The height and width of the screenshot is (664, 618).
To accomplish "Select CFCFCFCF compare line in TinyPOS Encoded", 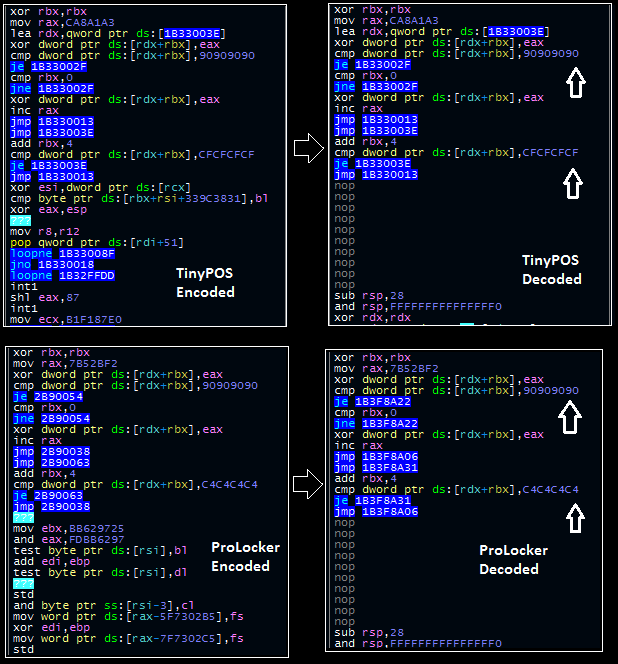I will (132, 155).
